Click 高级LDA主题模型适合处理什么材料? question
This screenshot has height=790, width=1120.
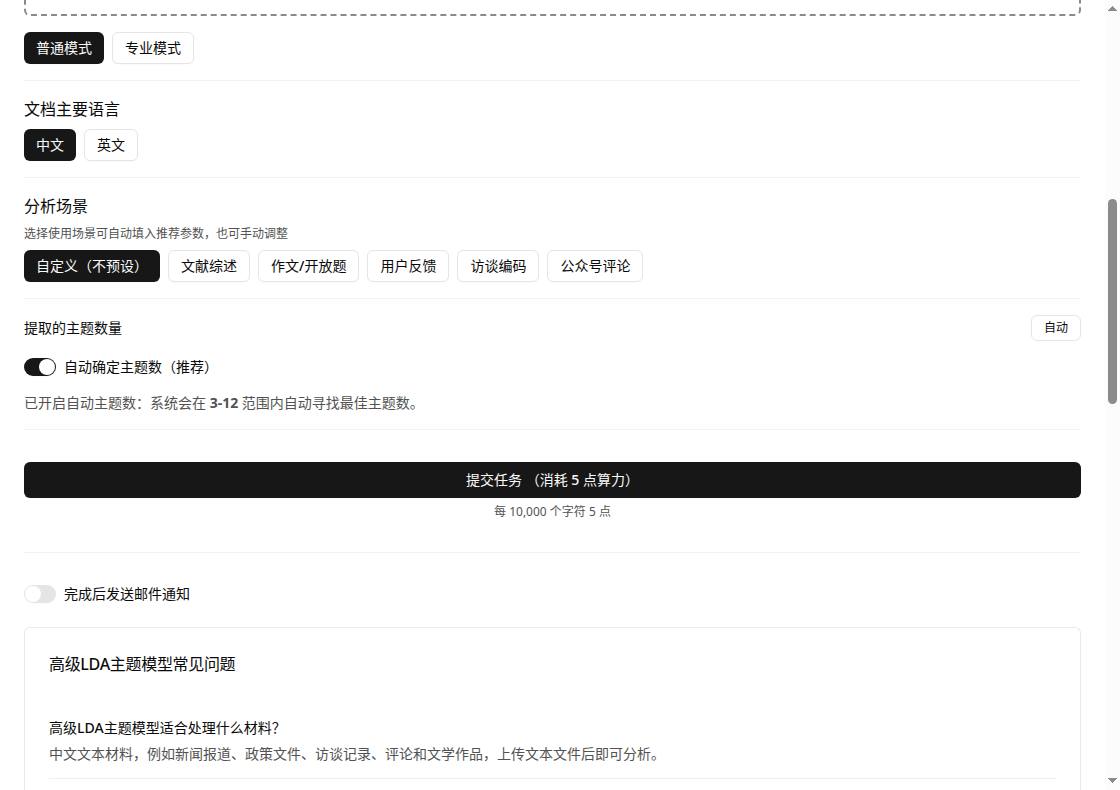pyautogui.click(x=164, y=728)
